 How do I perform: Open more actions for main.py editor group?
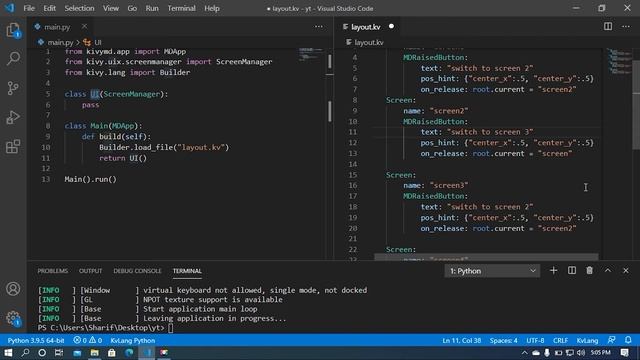click(x=319, y=27)
